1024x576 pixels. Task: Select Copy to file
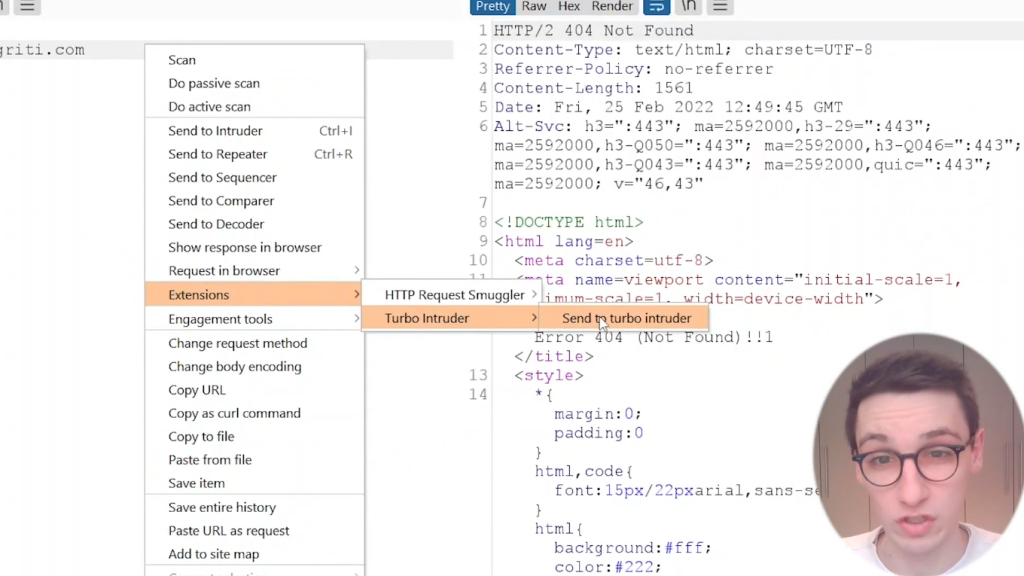point(255,437)
